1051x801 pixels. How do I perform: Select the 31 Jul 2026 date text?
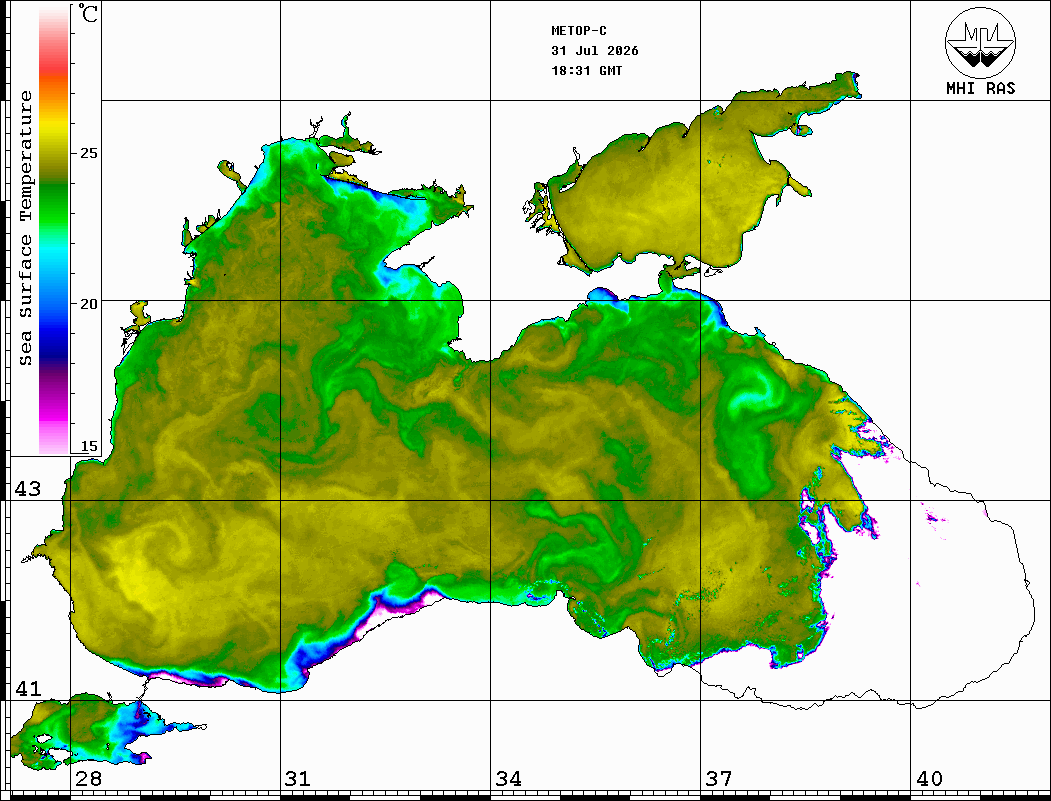pos(595,51)
